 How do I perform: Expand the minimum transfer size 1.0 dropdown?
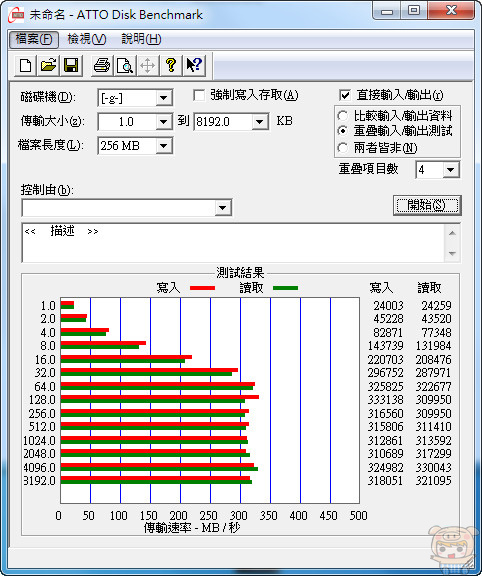163,122
